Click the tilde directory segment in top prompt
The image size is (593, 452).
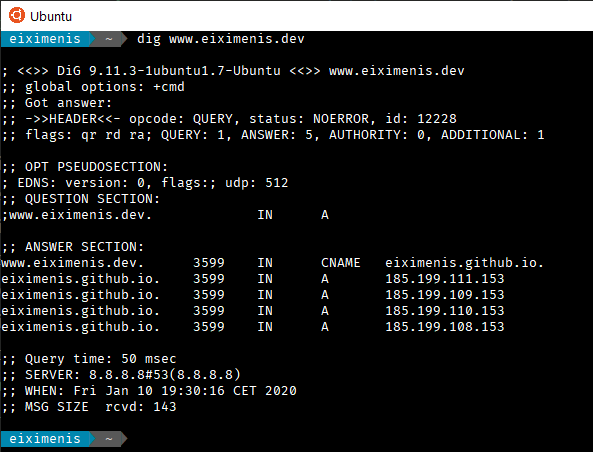(109, 39)
